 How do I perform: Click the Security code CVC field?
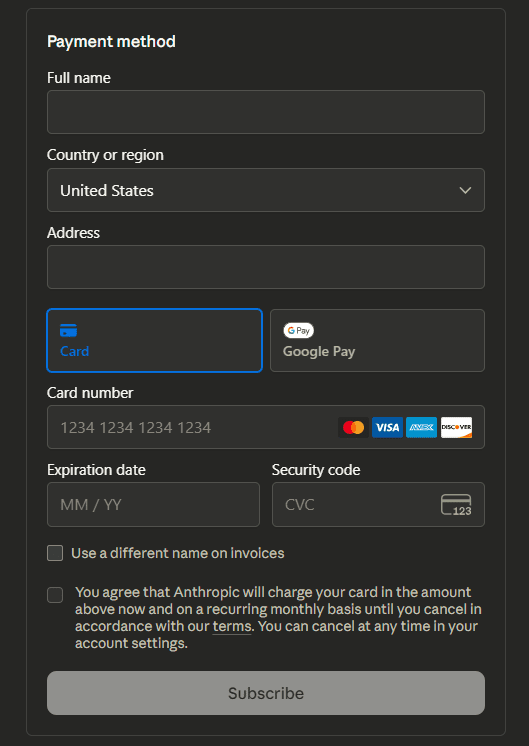[x=378, y=504]
